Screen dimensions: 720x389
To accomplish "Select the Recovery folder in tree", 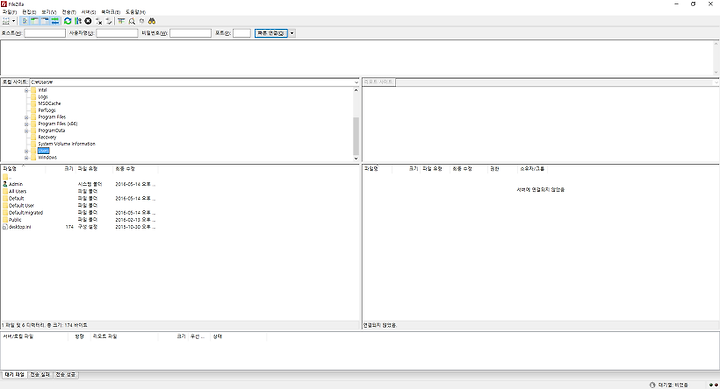I will [x=47, y=137].
